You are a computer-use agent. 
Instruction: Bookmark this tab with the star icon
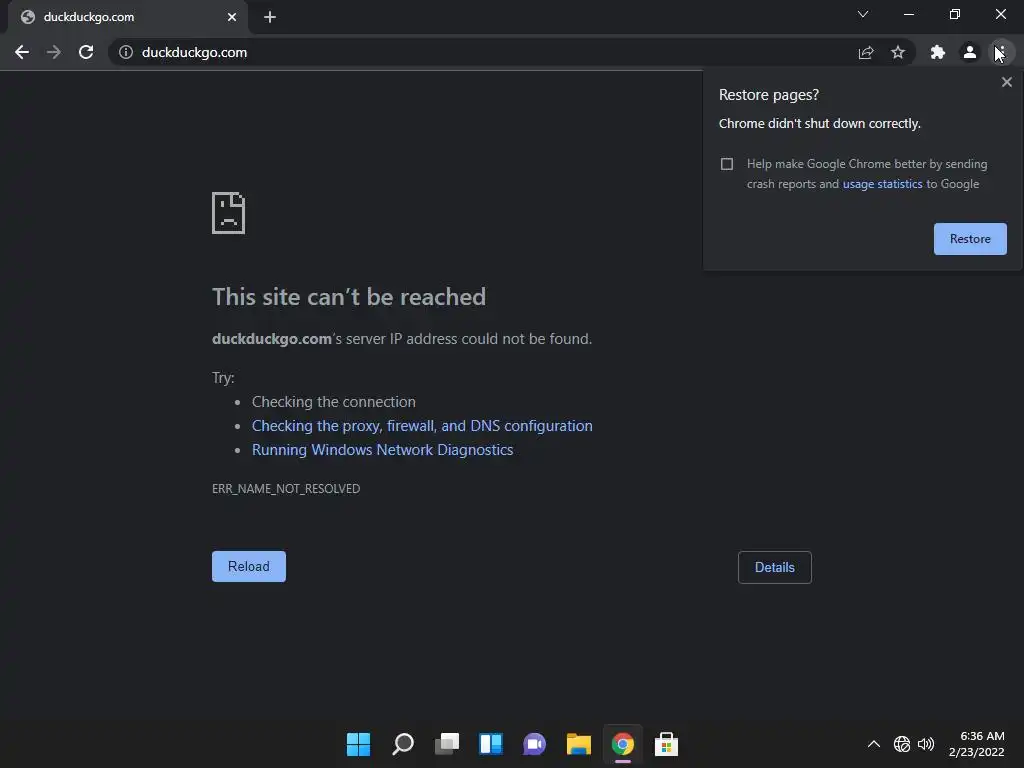coord(898,52)
